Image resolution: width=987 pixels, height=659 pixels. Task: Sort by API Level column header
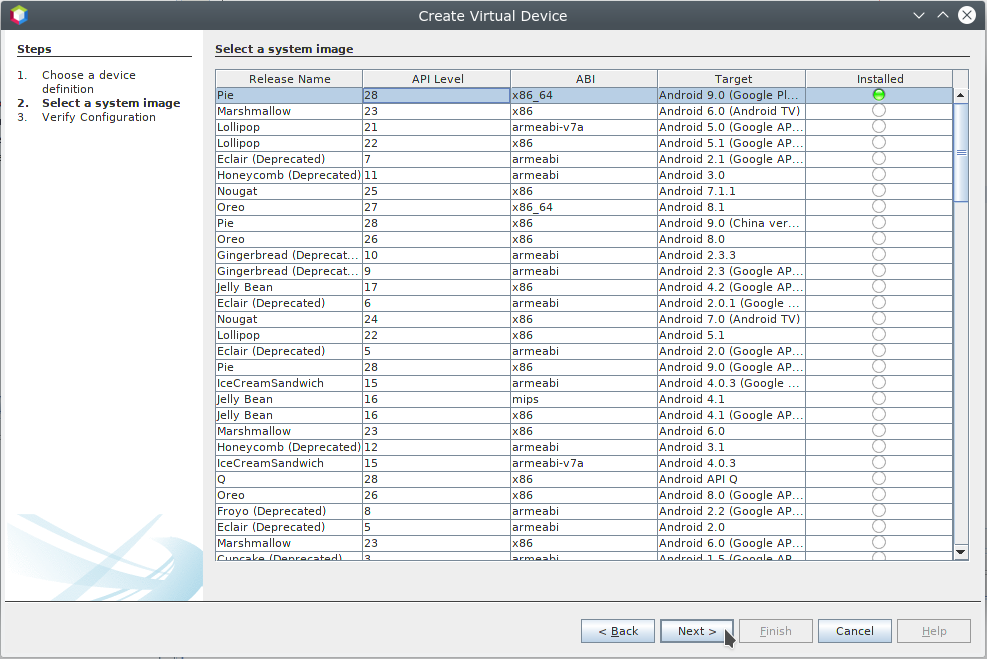click(437, 79)
